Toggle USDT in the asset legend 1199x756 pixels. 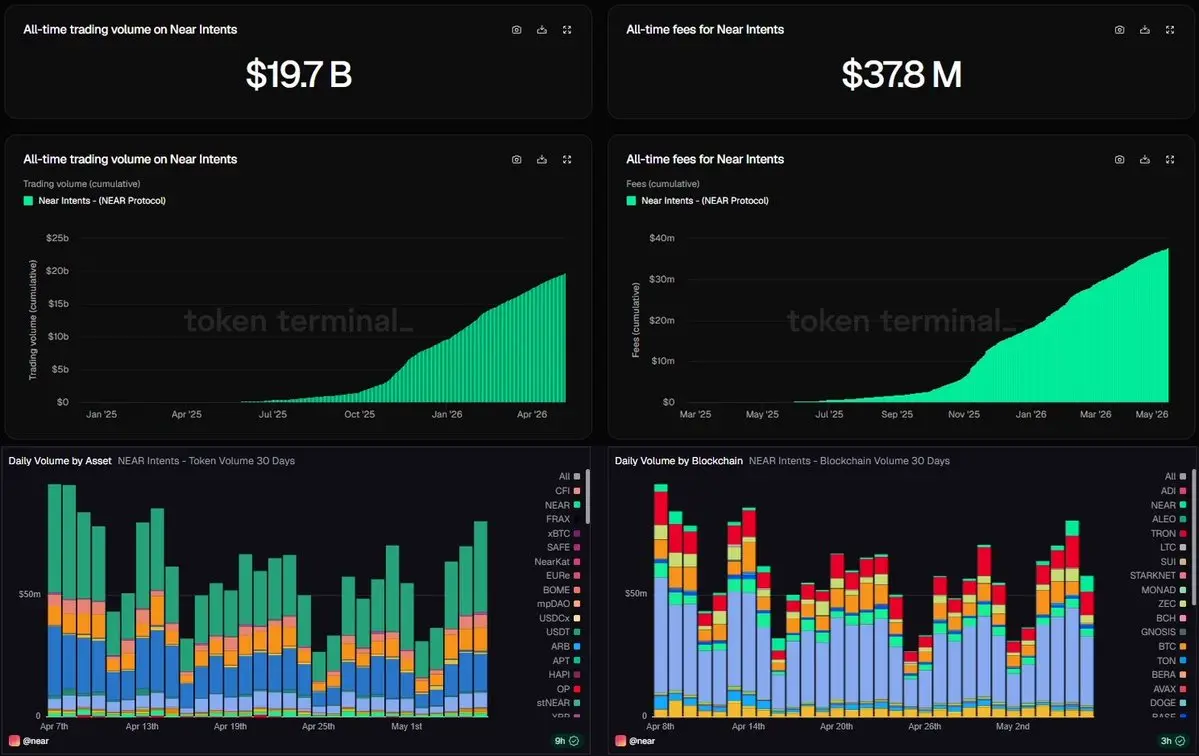click(563, 632)
